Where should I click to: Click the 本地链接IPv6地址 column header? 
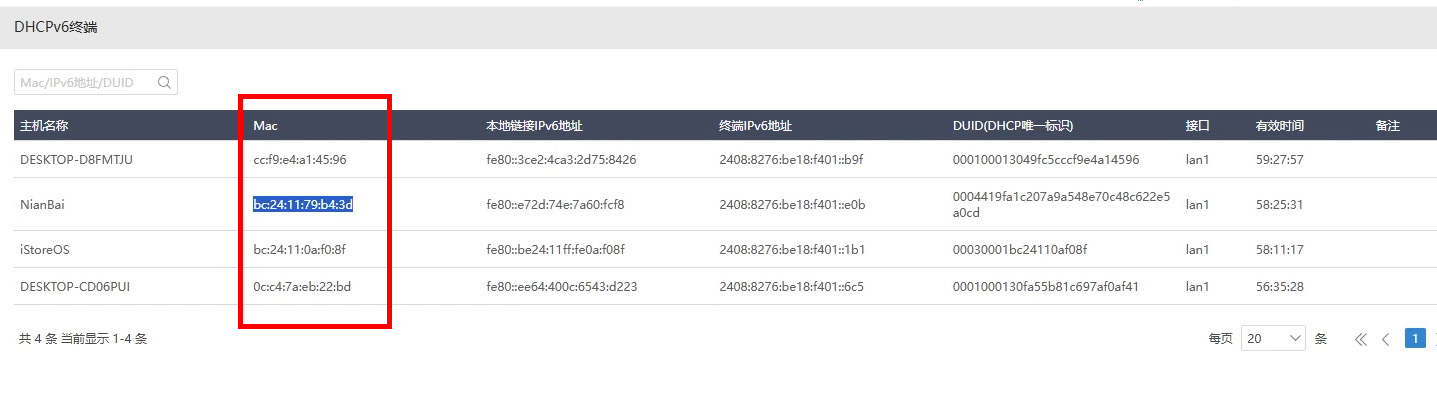(x=534, y=126)
